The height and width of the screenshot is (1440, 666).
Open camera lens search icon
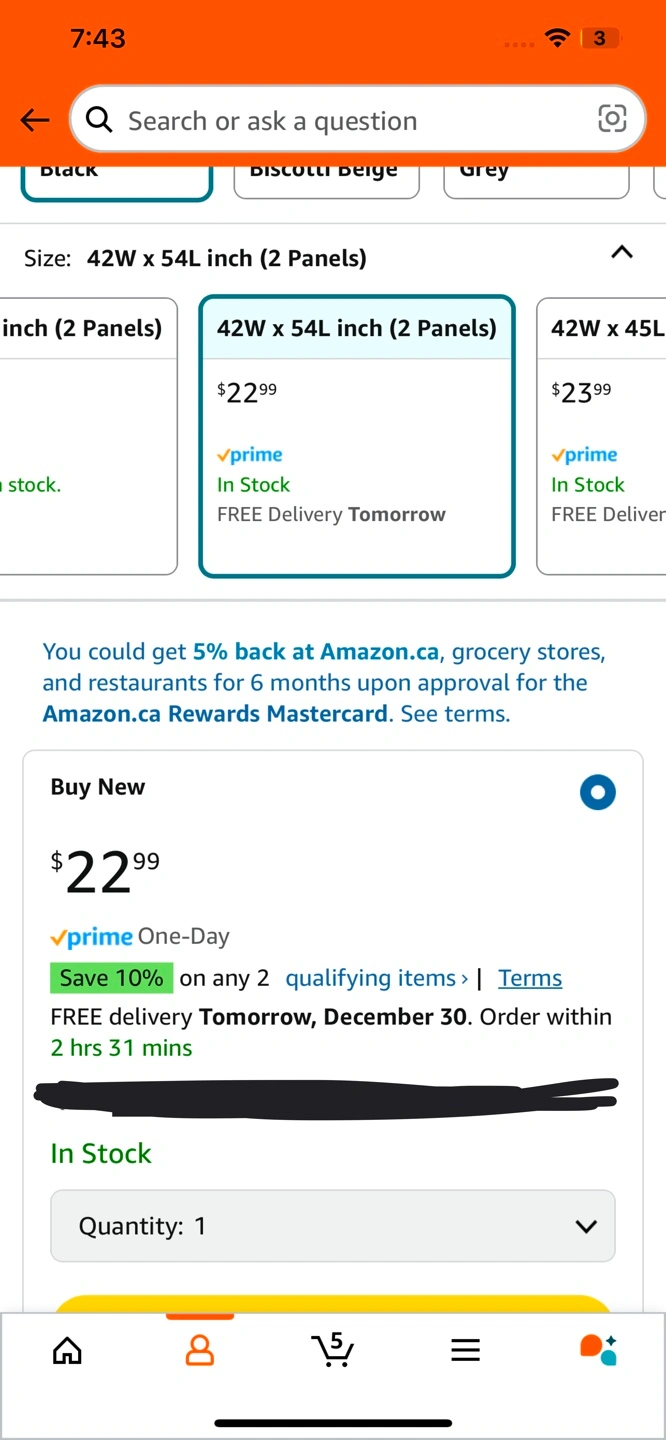[612, 119]
